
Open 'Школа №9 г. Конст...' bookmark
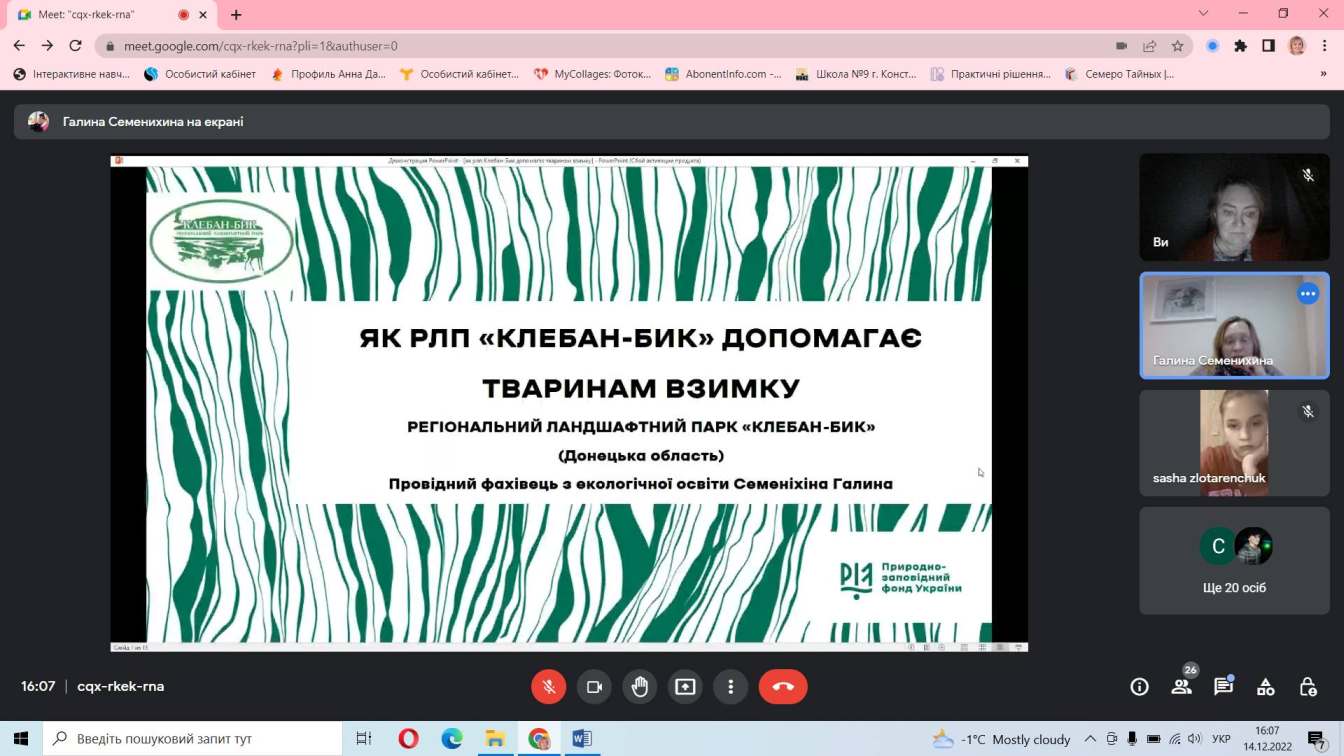pos(856,74)
